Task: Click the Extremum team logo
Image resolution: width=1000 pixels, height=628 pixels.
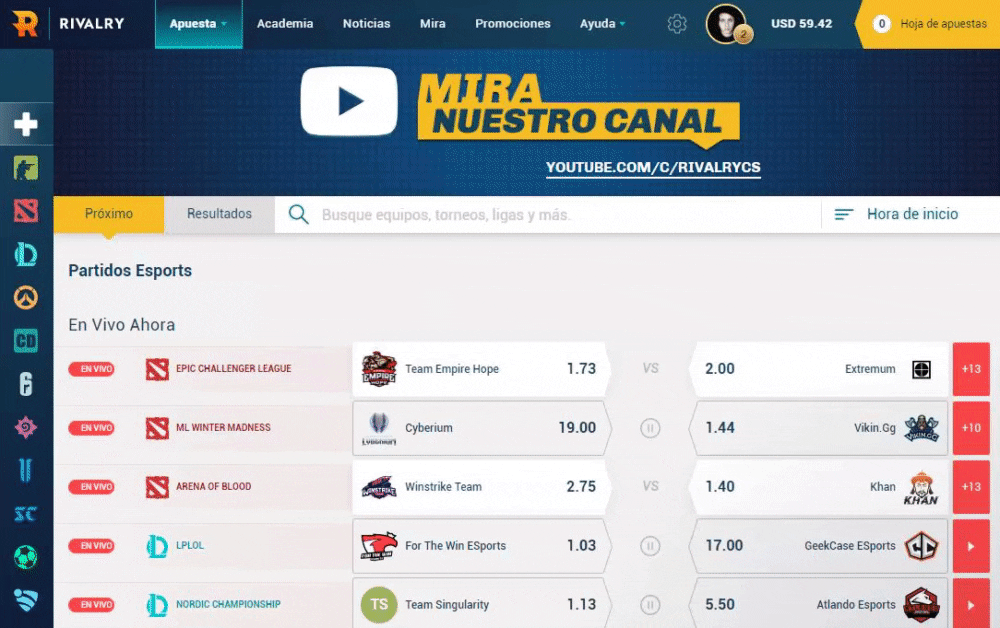Action: (921, 369)
